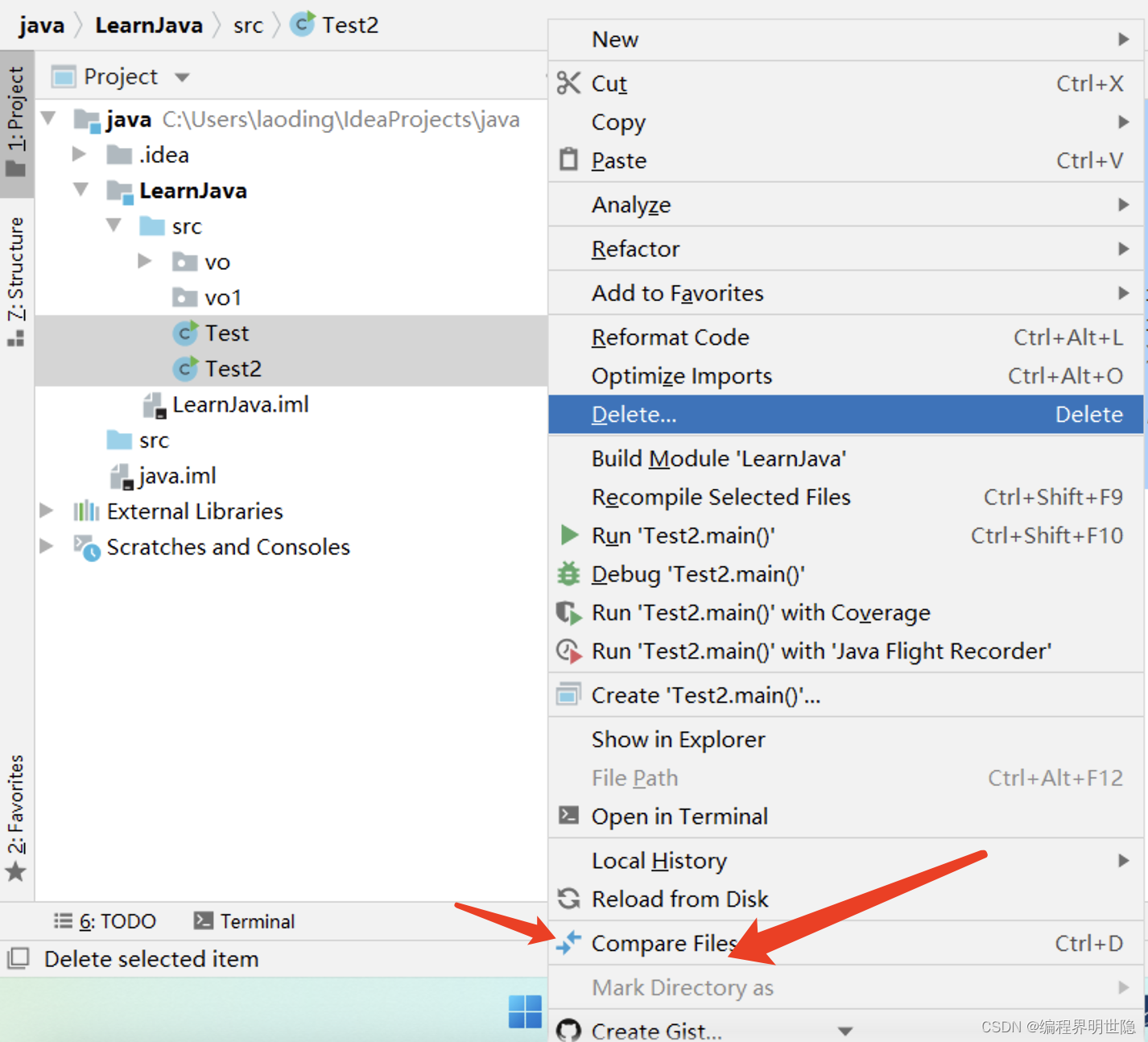Viewport: 1148px width, 1042px height.
Task: Click the Windows Start logo icon
Action: 525,1011
